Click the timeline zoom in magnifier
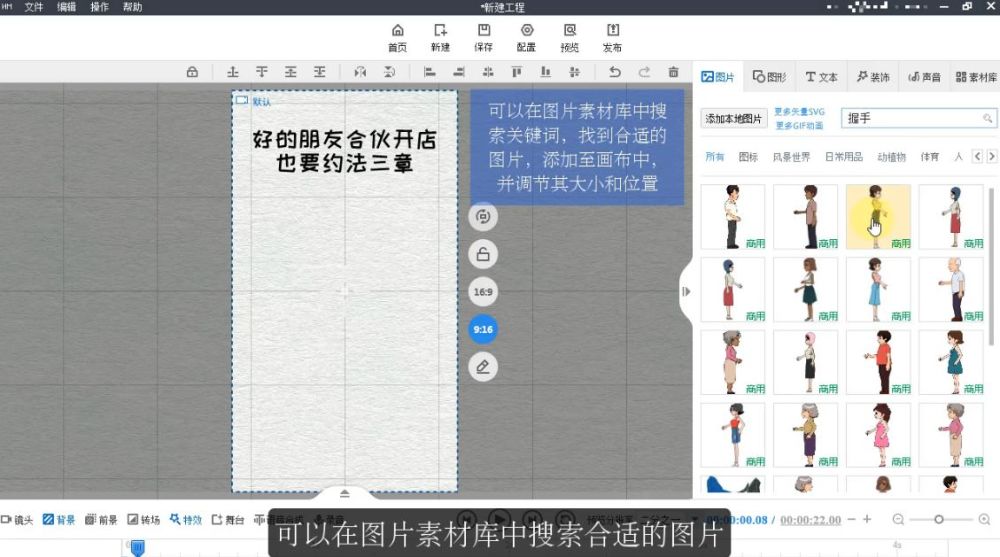The width and height of the screenshot is (1000, 557). click(x=984, y=519)
